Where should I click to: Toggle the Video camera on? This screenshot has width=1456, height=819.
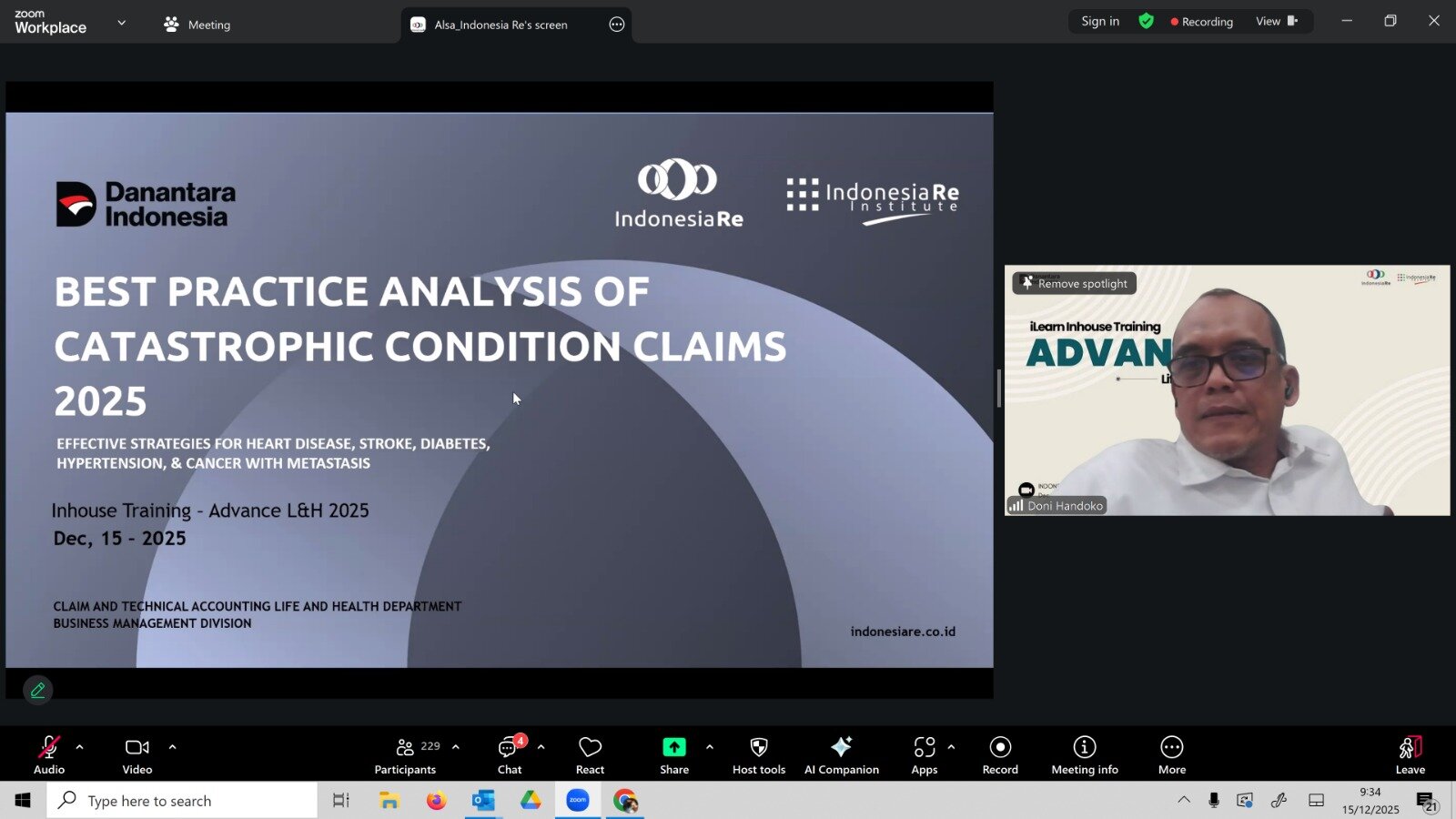click(137, 755)
